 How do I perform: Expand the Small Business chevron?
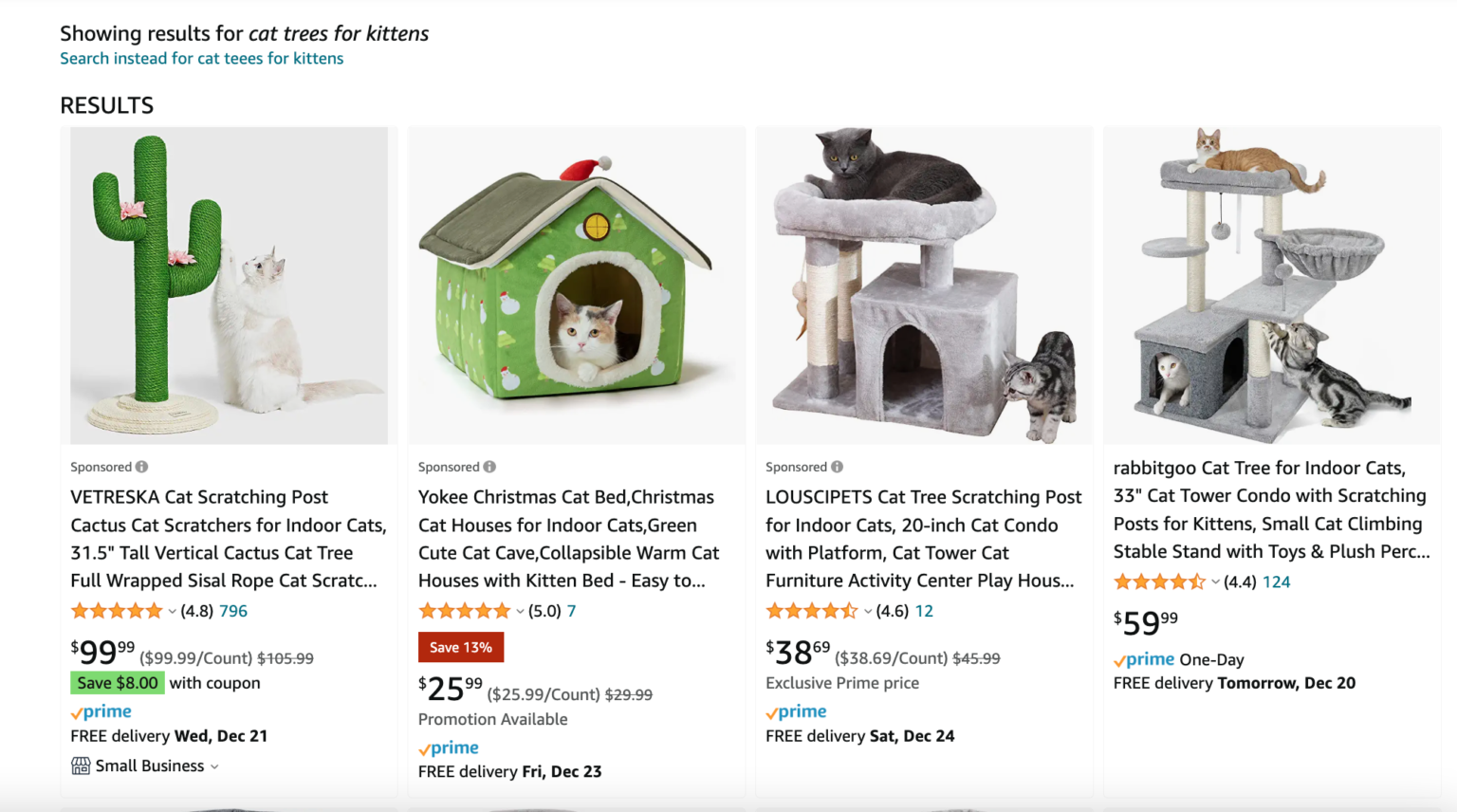point(213,766)
